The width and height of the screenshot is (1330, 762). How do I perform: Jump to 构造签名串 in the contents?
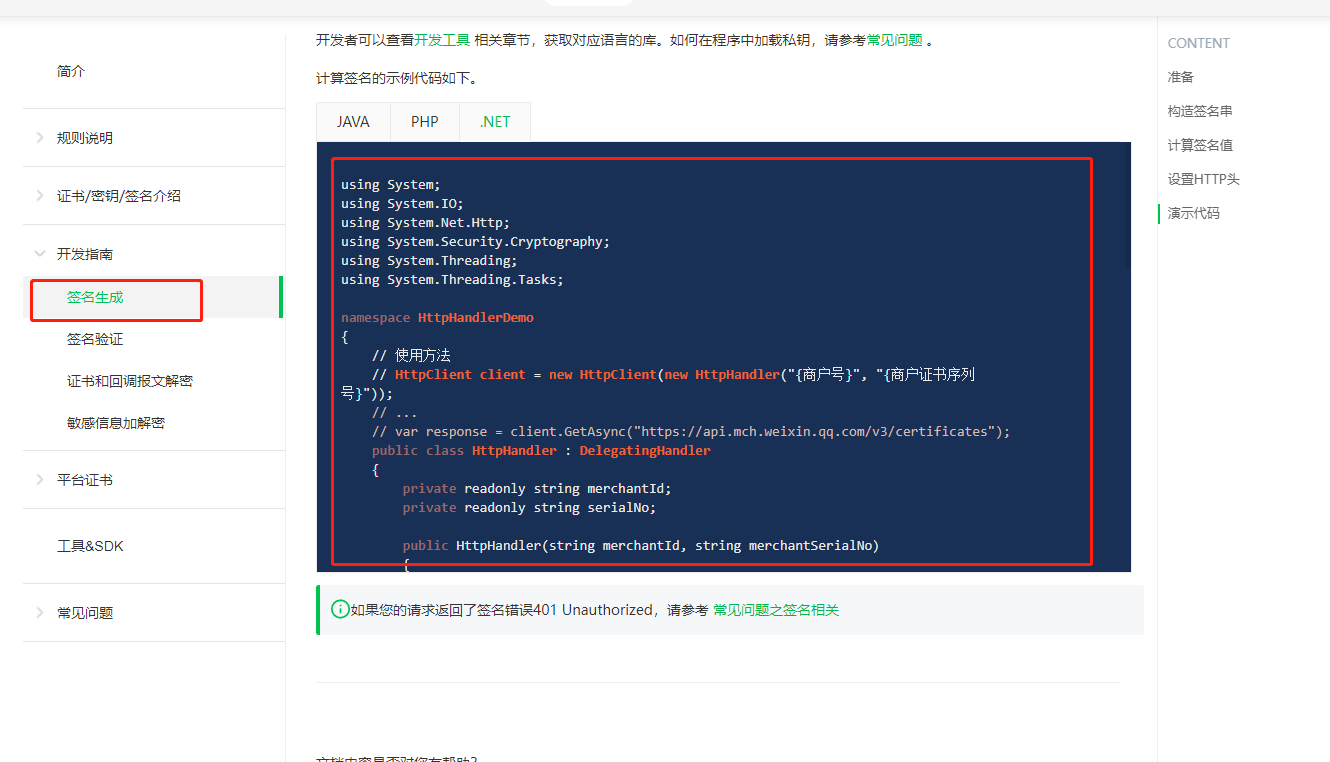click(x=1200, y=111)
